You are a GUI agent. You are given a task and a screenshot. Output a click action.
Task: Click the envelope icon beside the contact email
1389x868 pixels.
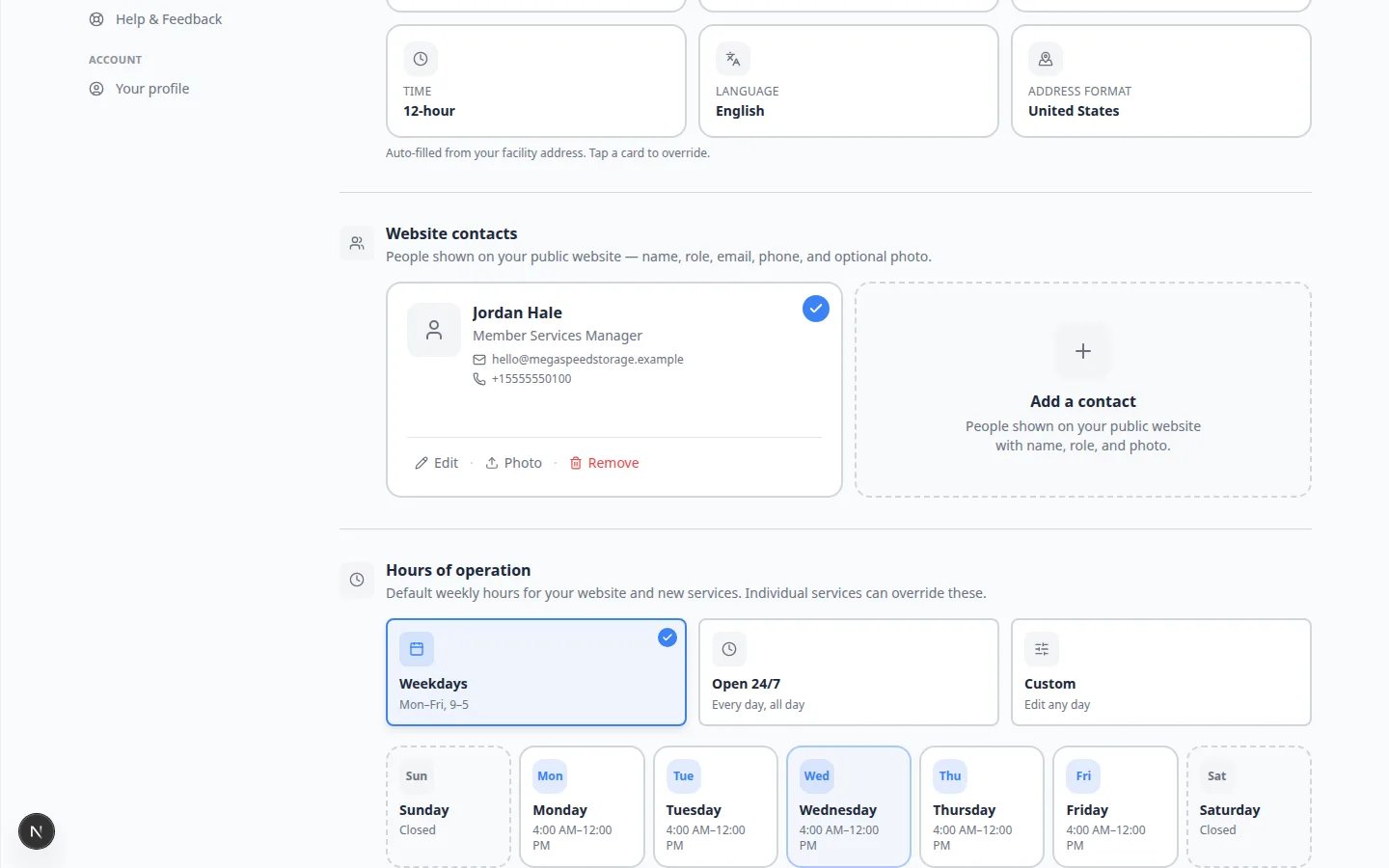tap(479, 360)
